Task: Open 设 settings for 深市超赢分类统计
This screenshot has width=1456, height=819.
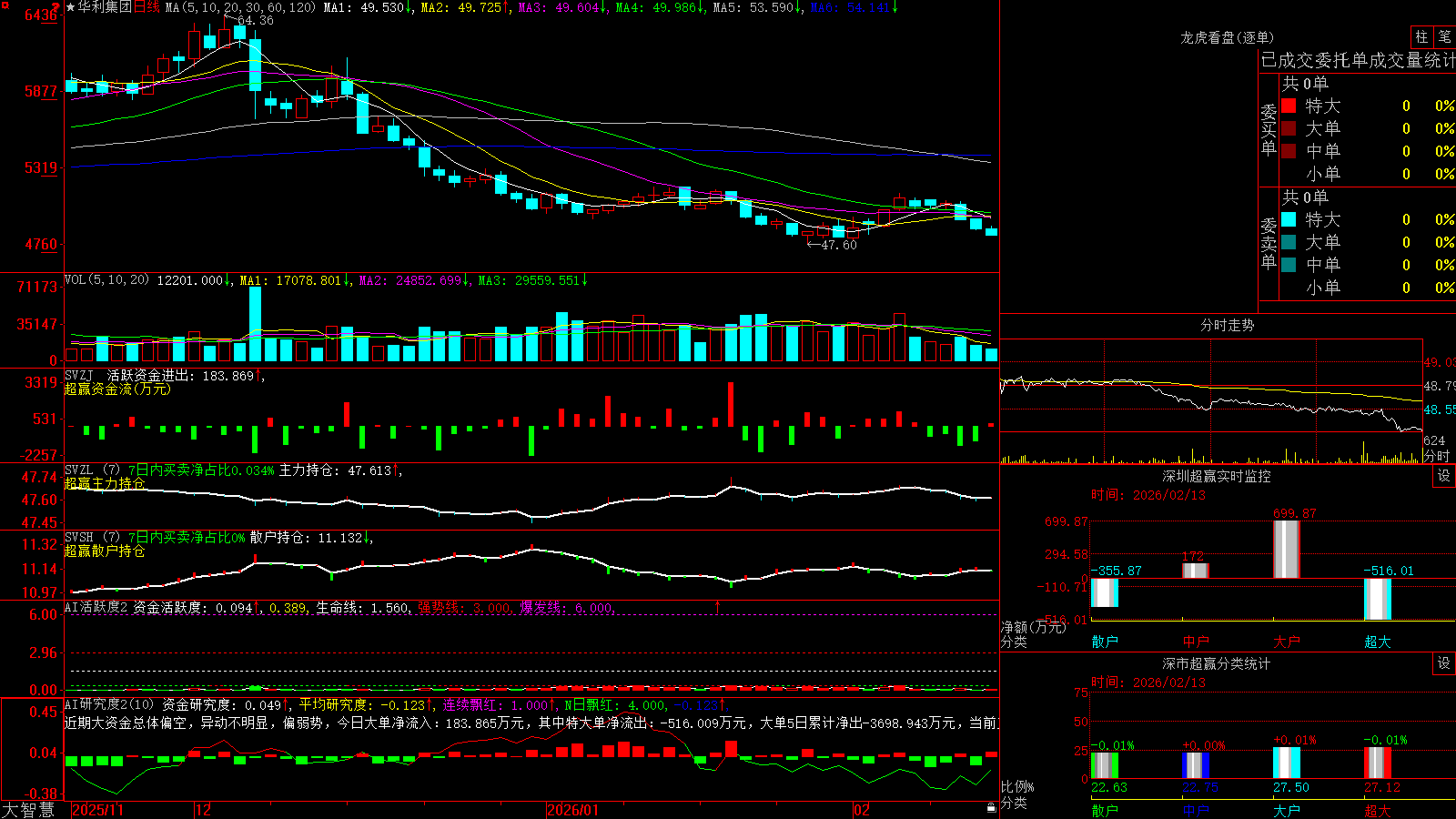Action: 1444,663
